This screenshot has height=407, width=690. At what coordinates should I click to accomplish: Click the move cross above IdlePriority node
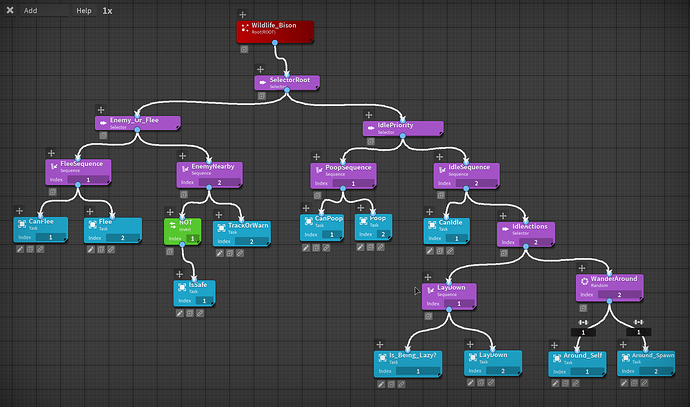369,115
